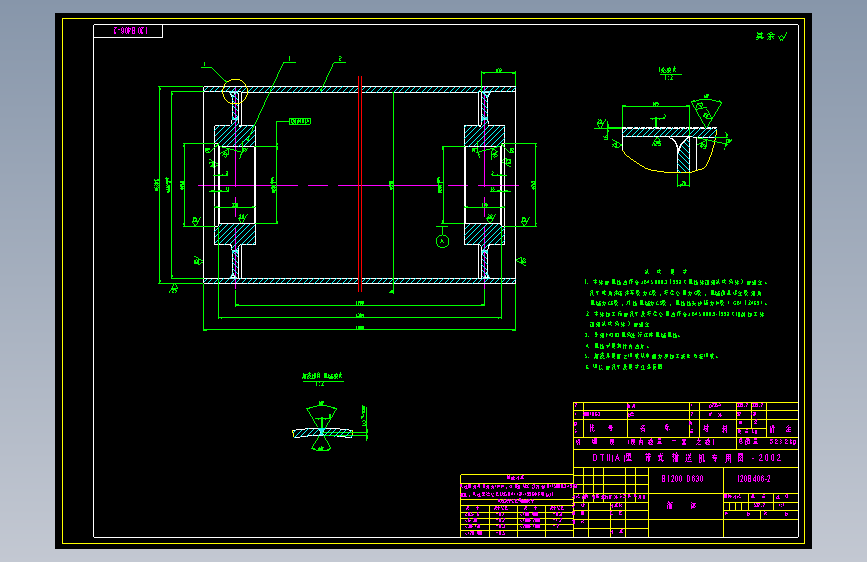Image resolution: width=867 pixels, height=562 pixels.
Task: Click the mirrored drawing number box at top-left
Action: (x=128, y=31)
